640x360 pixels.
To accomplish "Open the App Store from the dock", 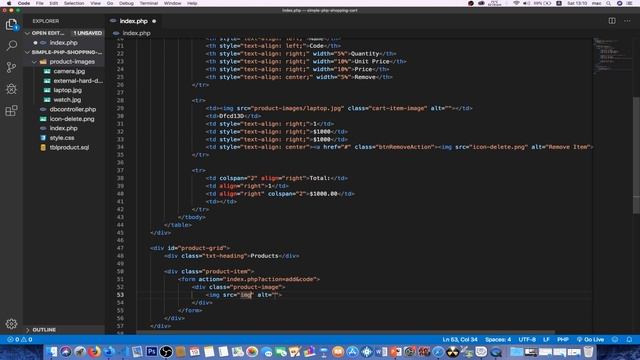I will point(352,351).
